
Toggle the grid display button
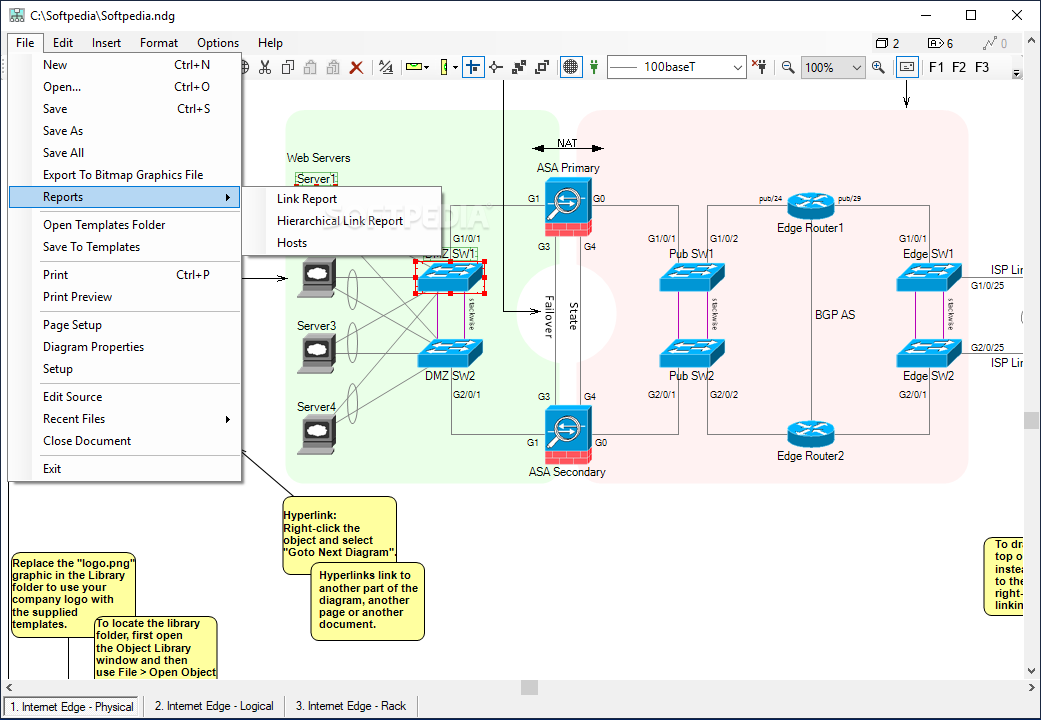click(571, 67)
